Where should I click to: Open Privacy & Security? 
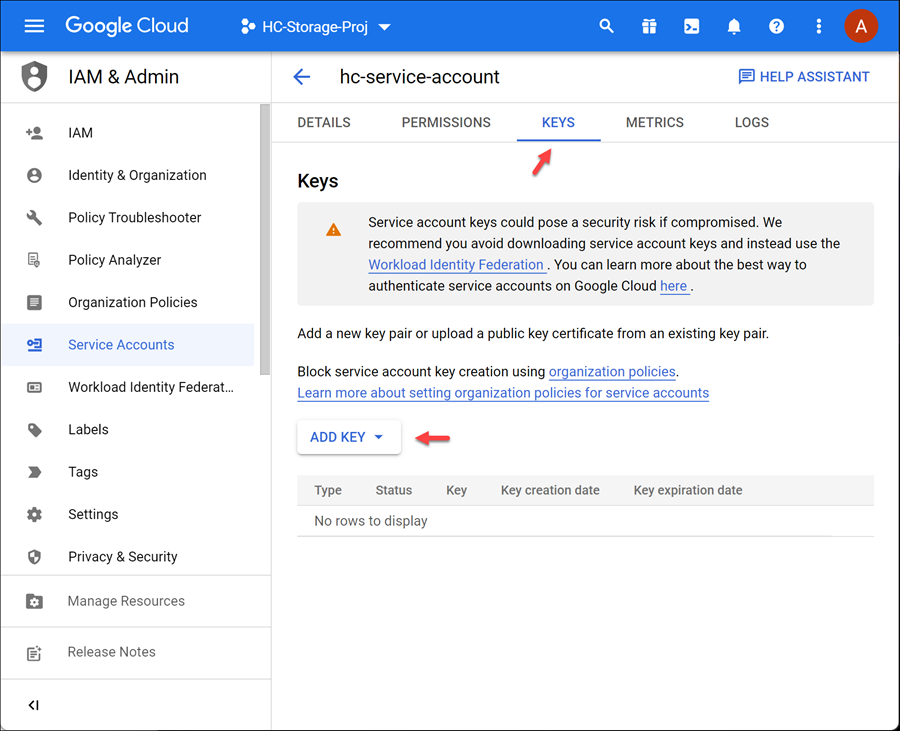[128, 557]
